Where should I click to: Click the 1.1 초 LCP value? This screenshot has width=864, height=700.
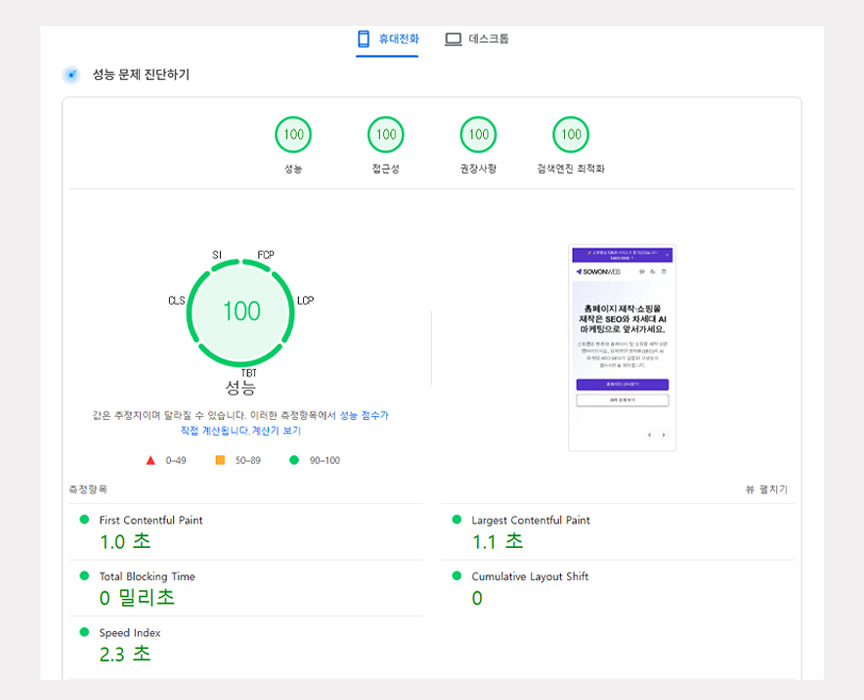[x=498, y=542]
